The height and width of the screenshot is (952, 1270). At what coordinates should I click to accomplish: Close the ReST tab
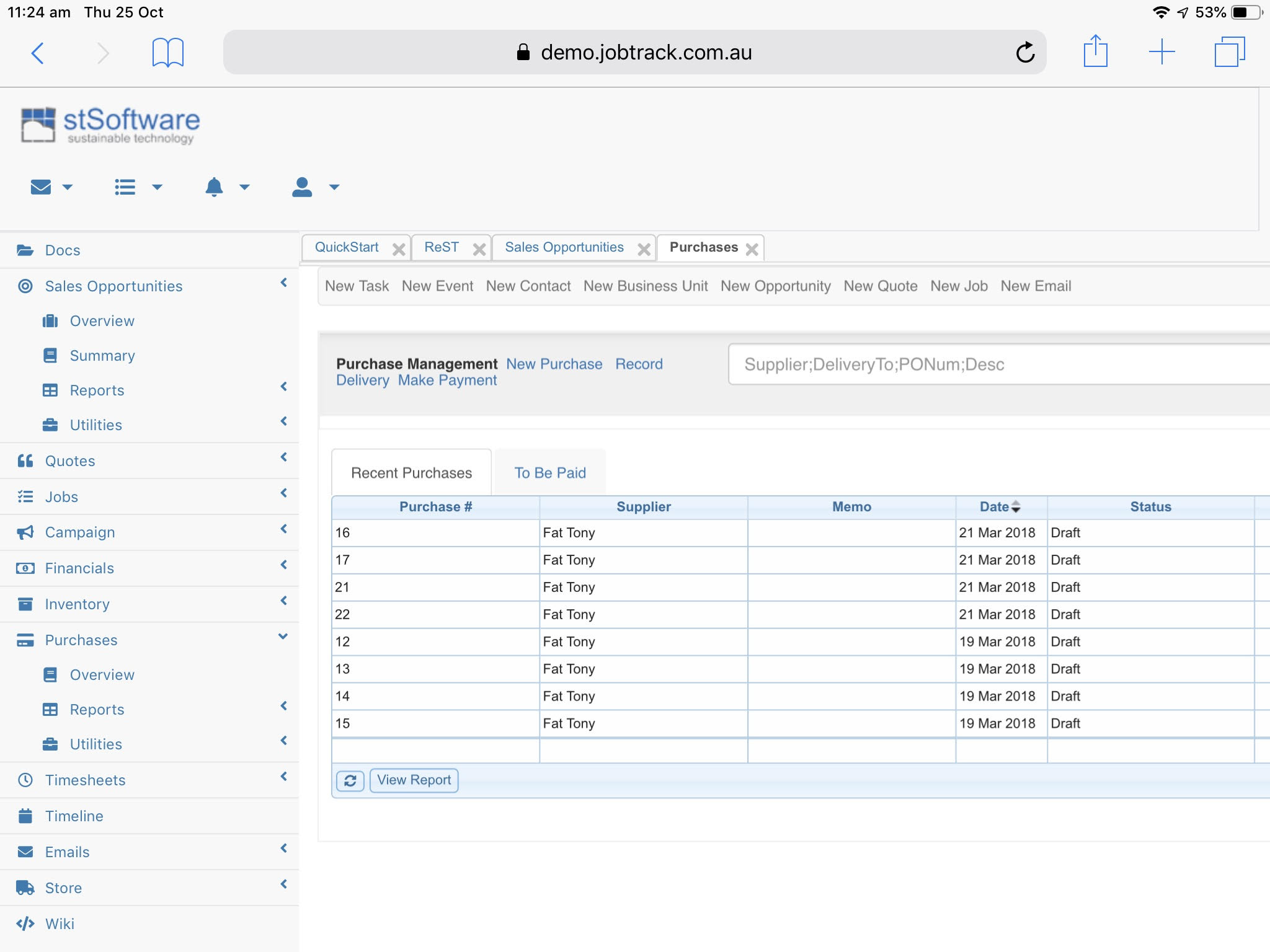479,249
